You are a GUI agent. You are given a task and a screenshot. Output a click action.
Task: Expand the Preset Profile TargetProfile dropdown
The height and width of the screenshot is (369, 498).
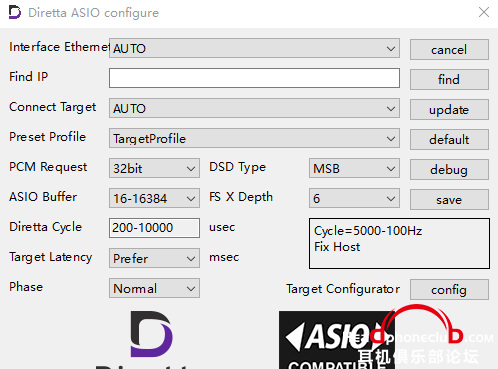(254, 138)
